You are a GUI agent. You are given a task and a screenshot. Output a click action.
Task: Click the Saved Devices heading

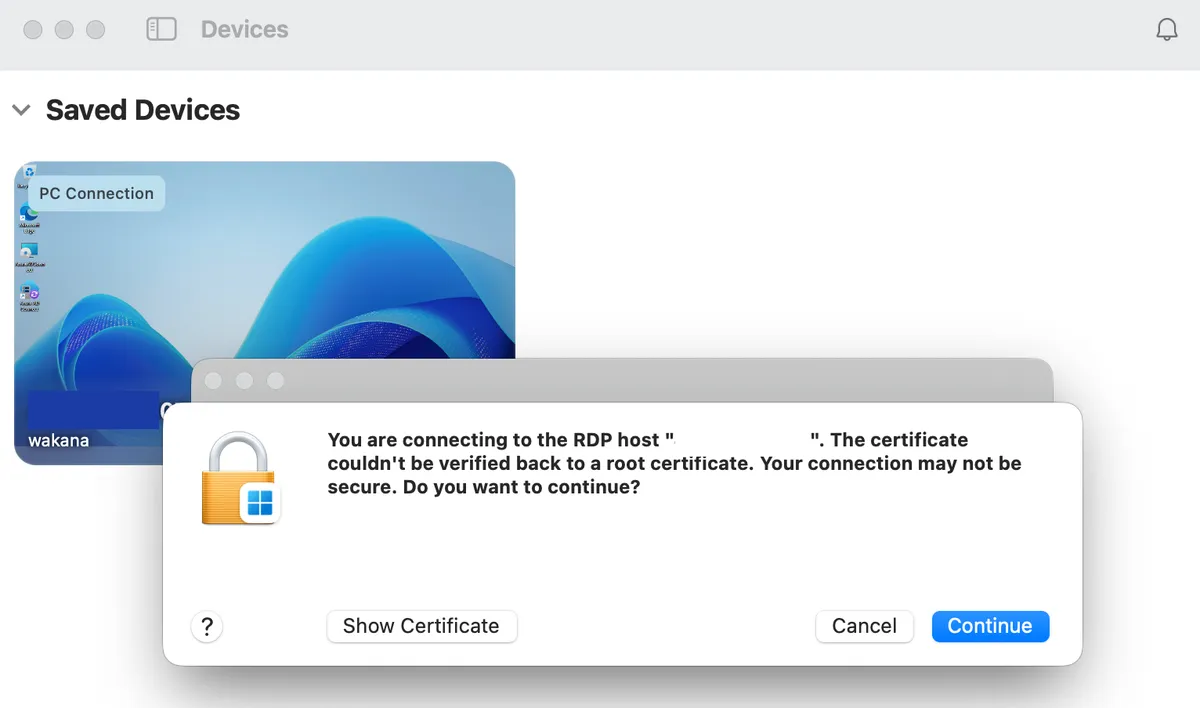143,110
